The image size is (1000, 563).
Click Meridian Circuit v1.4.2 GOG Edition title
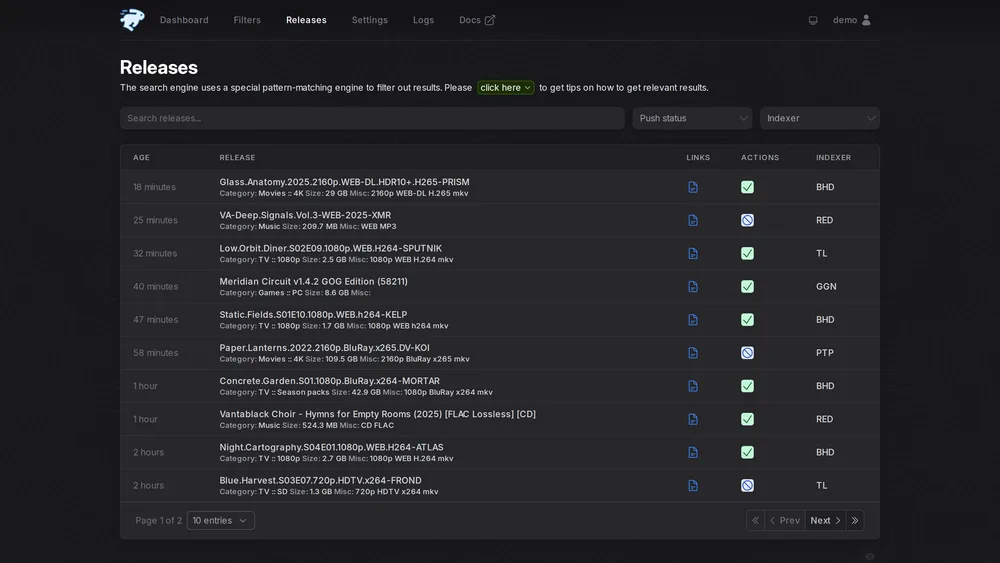[313, 281]
